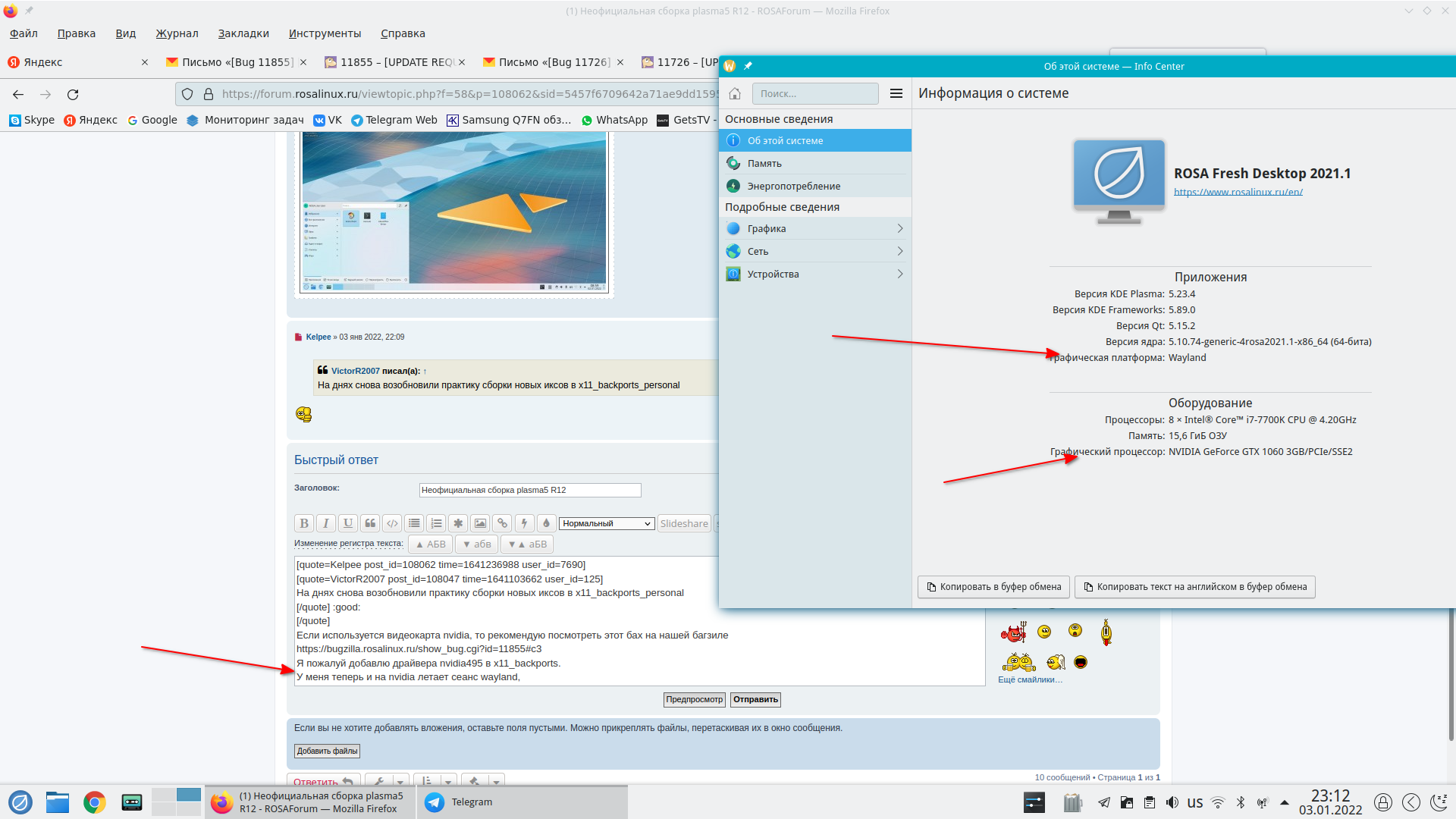
Task: Open the font size dropdown "Нормальный"
Action: pyautogui.click(x=607, y=523)
